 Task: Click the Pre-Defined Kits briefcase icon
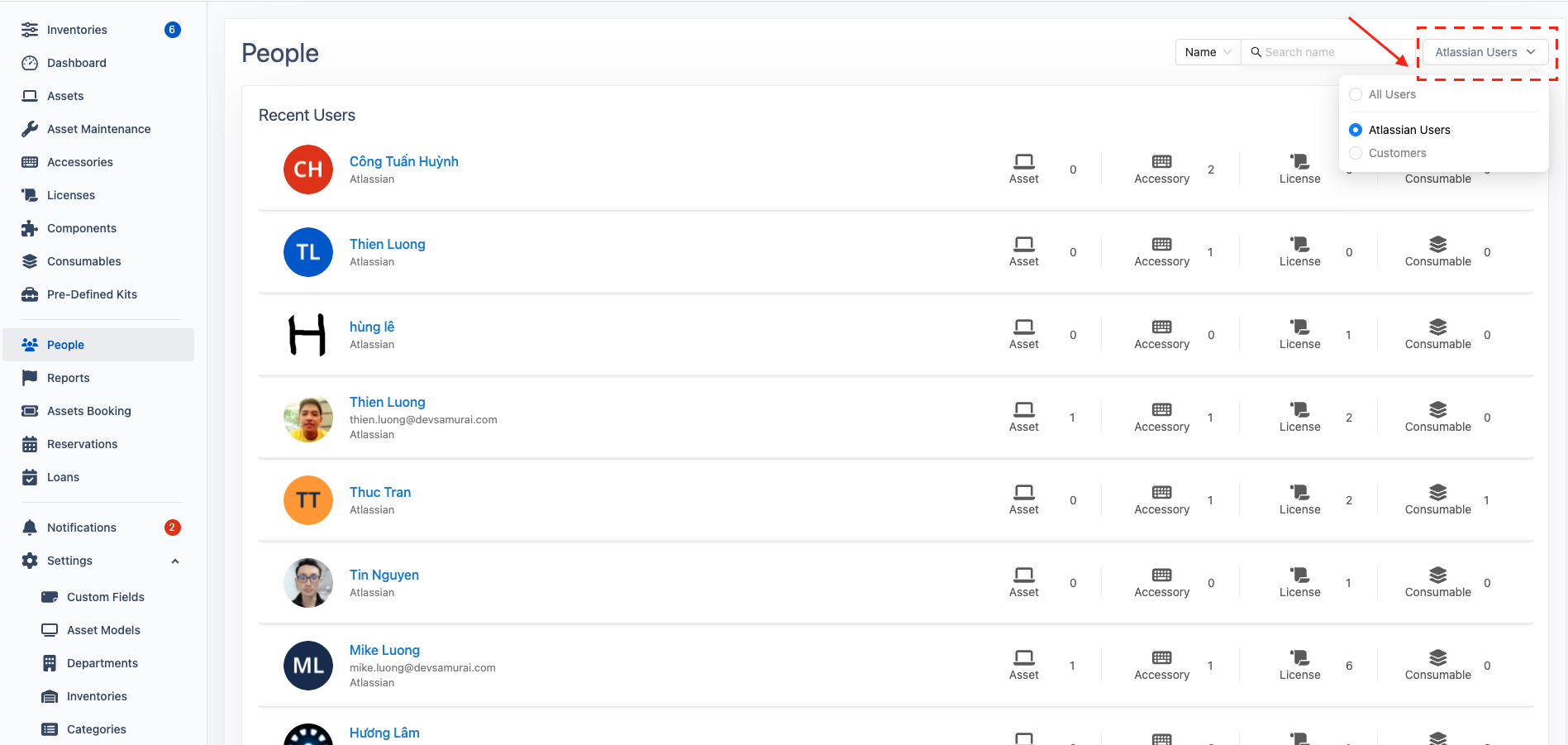click(x=30, y=294)
